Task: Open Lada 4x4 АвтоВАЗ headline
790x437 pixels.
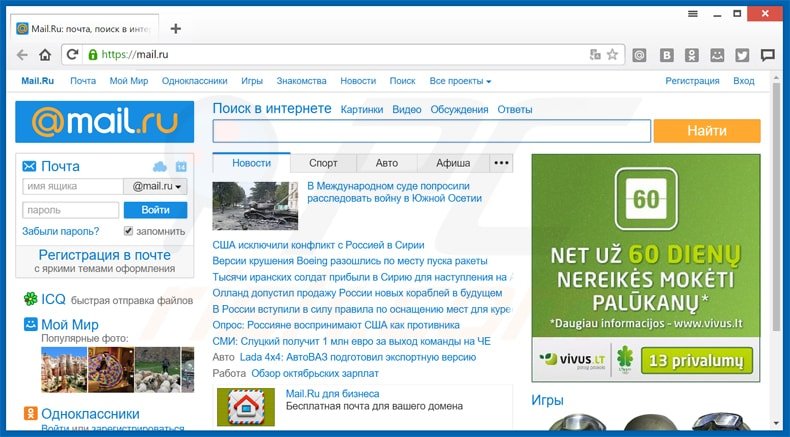Action: click(358, 357)
